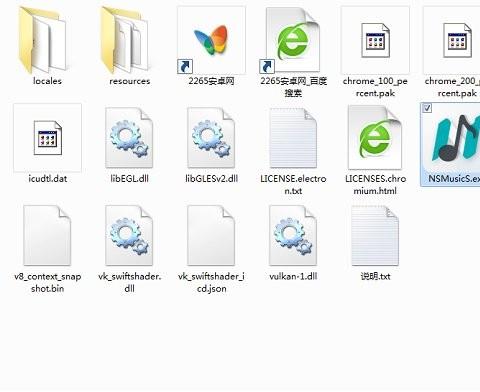Click the '说明.txt' file name
This screenshot has height=392, width=480.
click(375, 276)
